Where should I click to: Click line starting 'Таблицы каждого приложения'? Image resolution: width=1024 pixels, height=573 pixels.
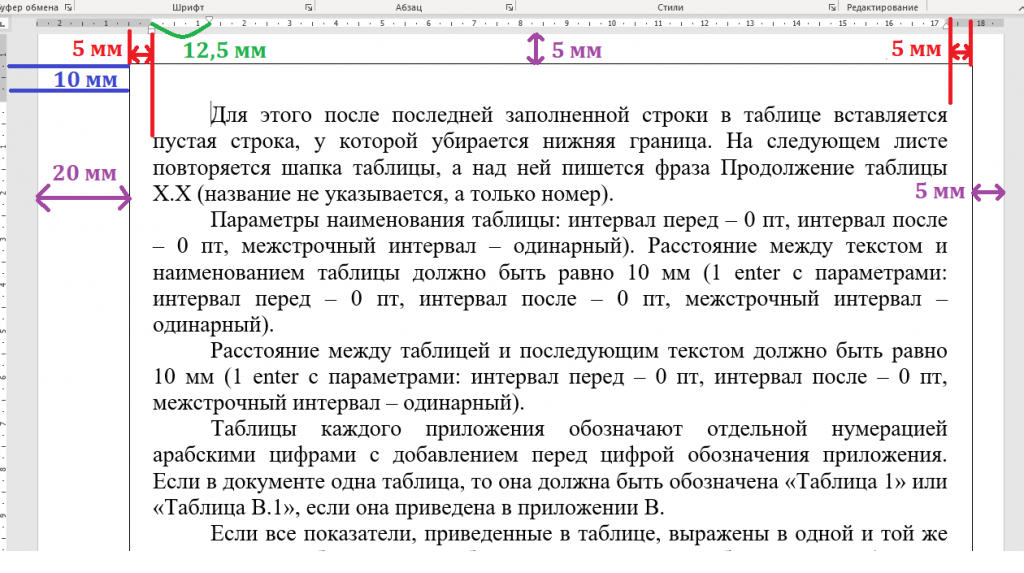click(x=579, y=429)
